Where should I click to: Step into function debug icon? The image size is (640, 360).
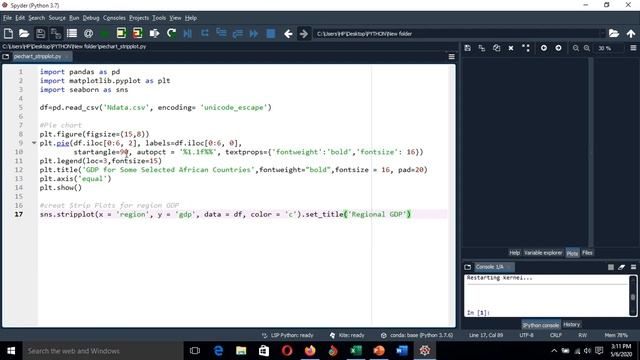pyautogui.click(x=221, y=33)
